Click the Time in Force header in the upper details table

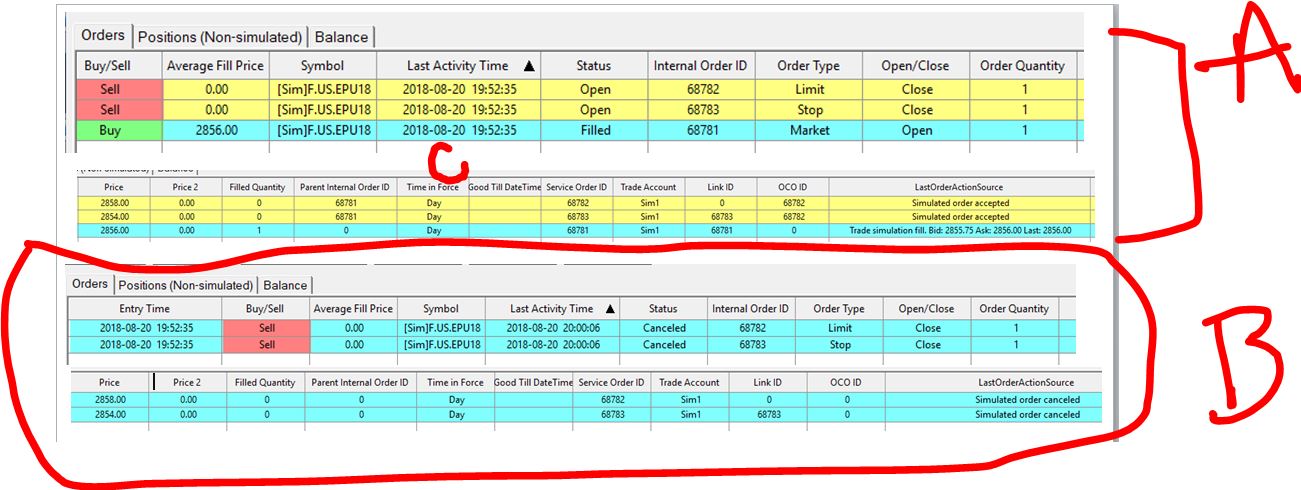pos(434,187)
